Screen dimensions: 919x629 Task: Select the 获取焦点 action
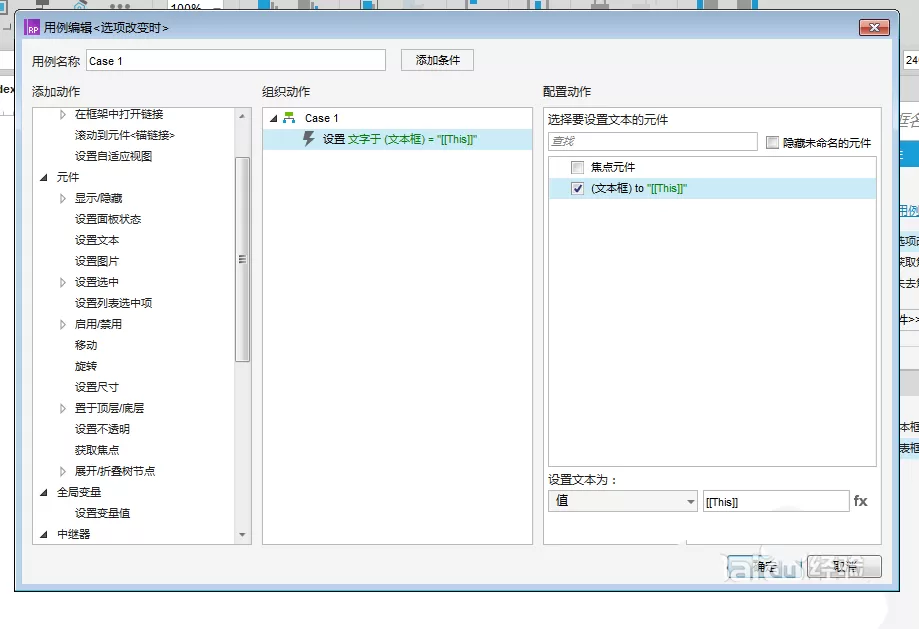(x=97, y=450)
